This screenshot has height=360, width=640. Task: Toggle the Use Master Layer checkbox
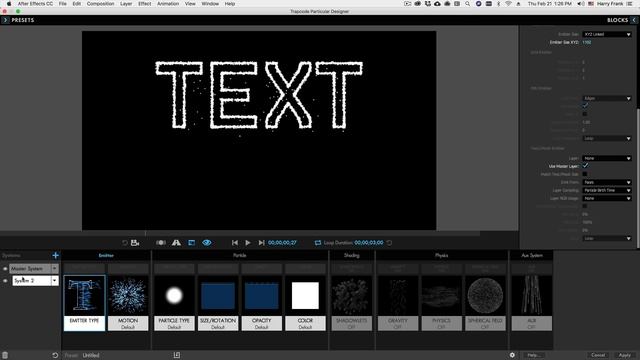point(585,166)
